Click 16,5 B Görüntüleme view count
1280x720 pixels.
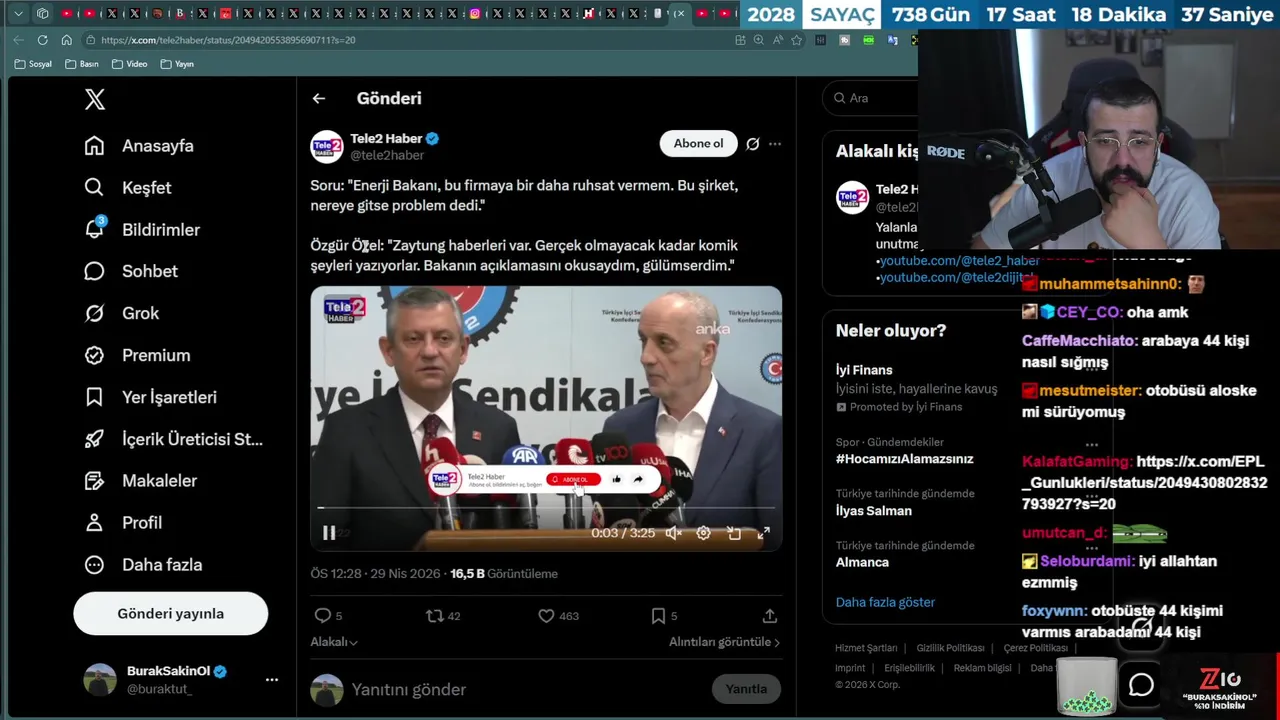pyautogui.click(x=504, y=574)
